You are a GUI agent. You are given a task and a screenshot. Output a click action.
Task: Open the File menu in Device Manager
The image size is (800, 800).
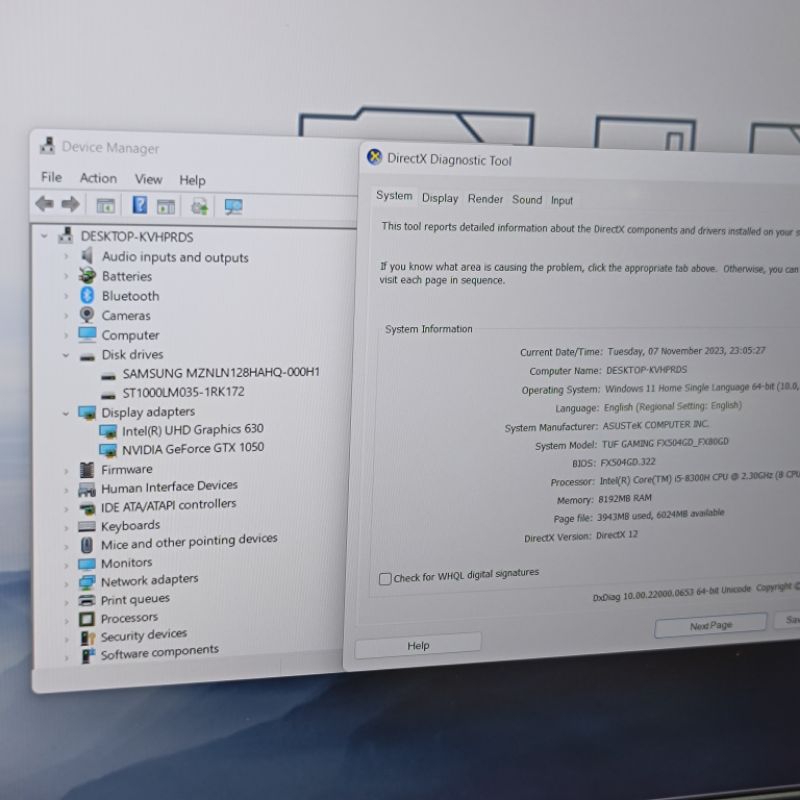tap(52, 177)
